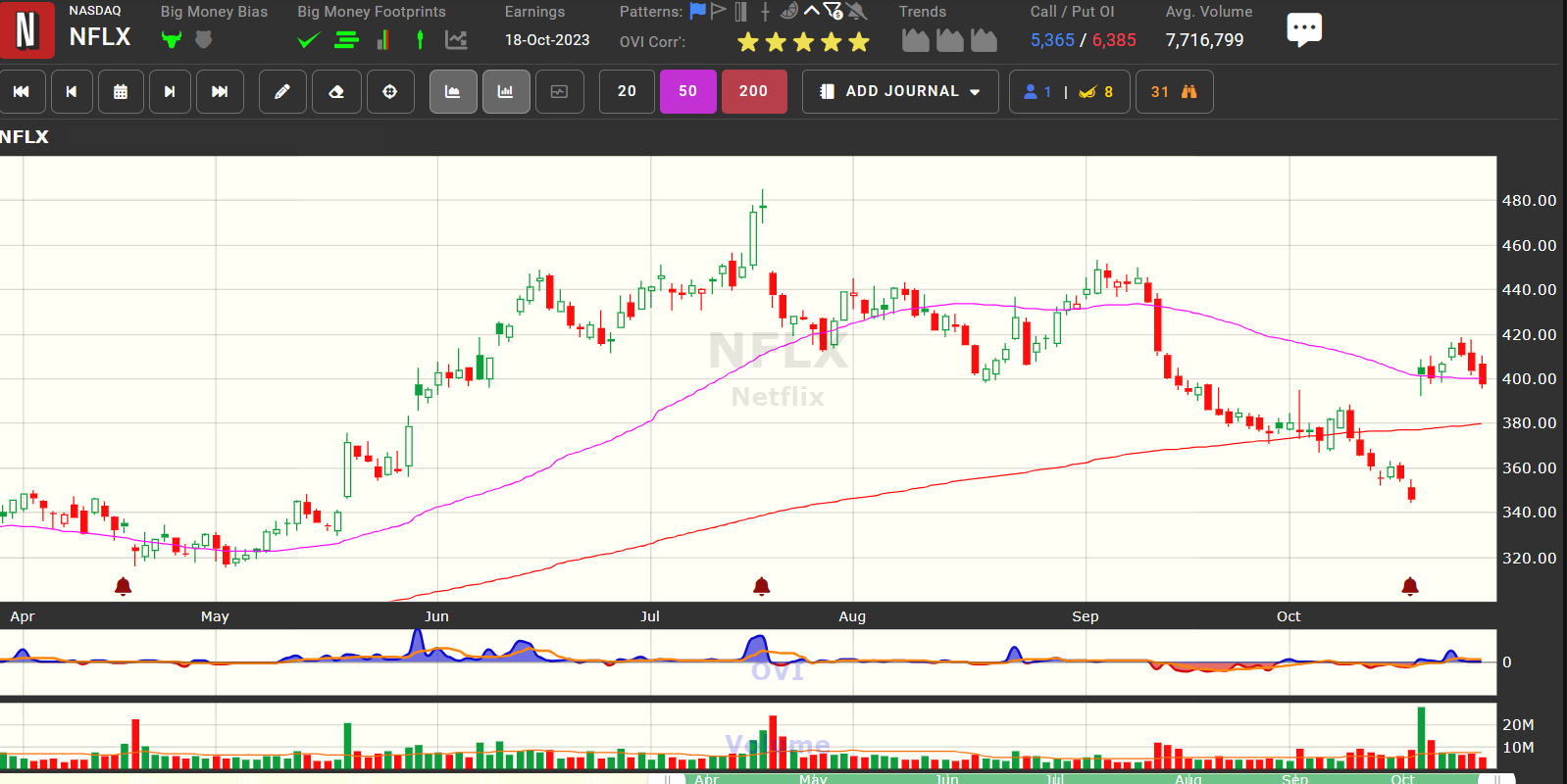The image size is (1567, 784).
Task: Click the pencil draw tool
Action: tap(282, 92)
